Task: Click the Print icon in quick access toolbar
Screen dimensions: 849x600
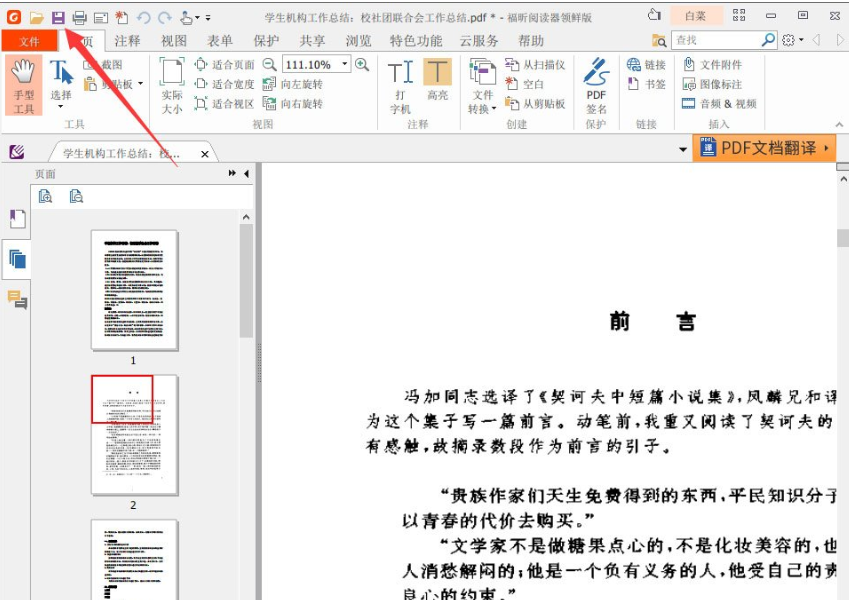Action: point(79,17)
